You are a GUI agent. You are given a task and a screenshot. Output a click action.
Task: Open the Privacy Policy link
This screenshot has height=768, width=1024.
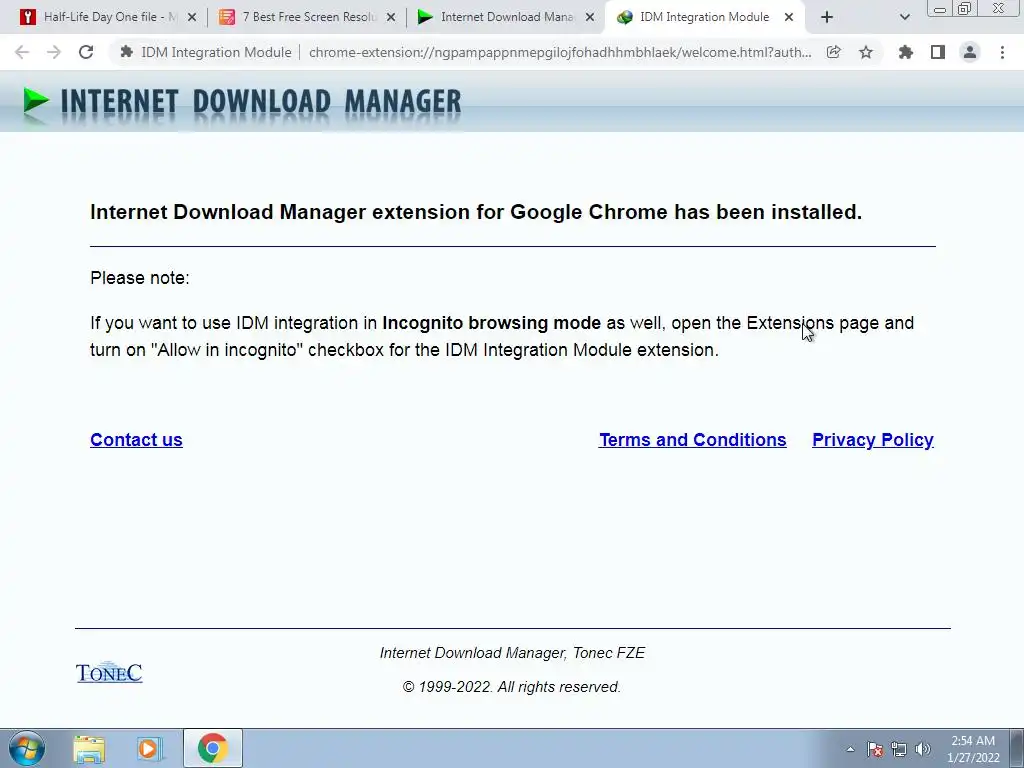872,440
